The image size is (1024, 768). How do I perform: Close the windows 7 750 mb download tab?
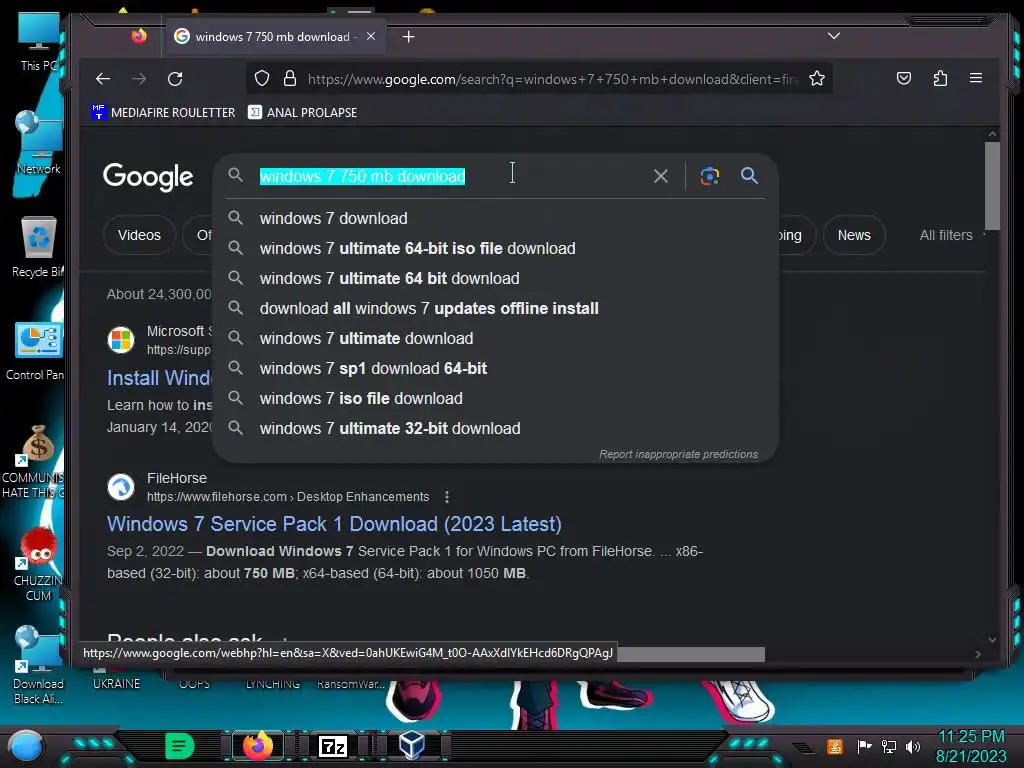click(x=371, y=37)
